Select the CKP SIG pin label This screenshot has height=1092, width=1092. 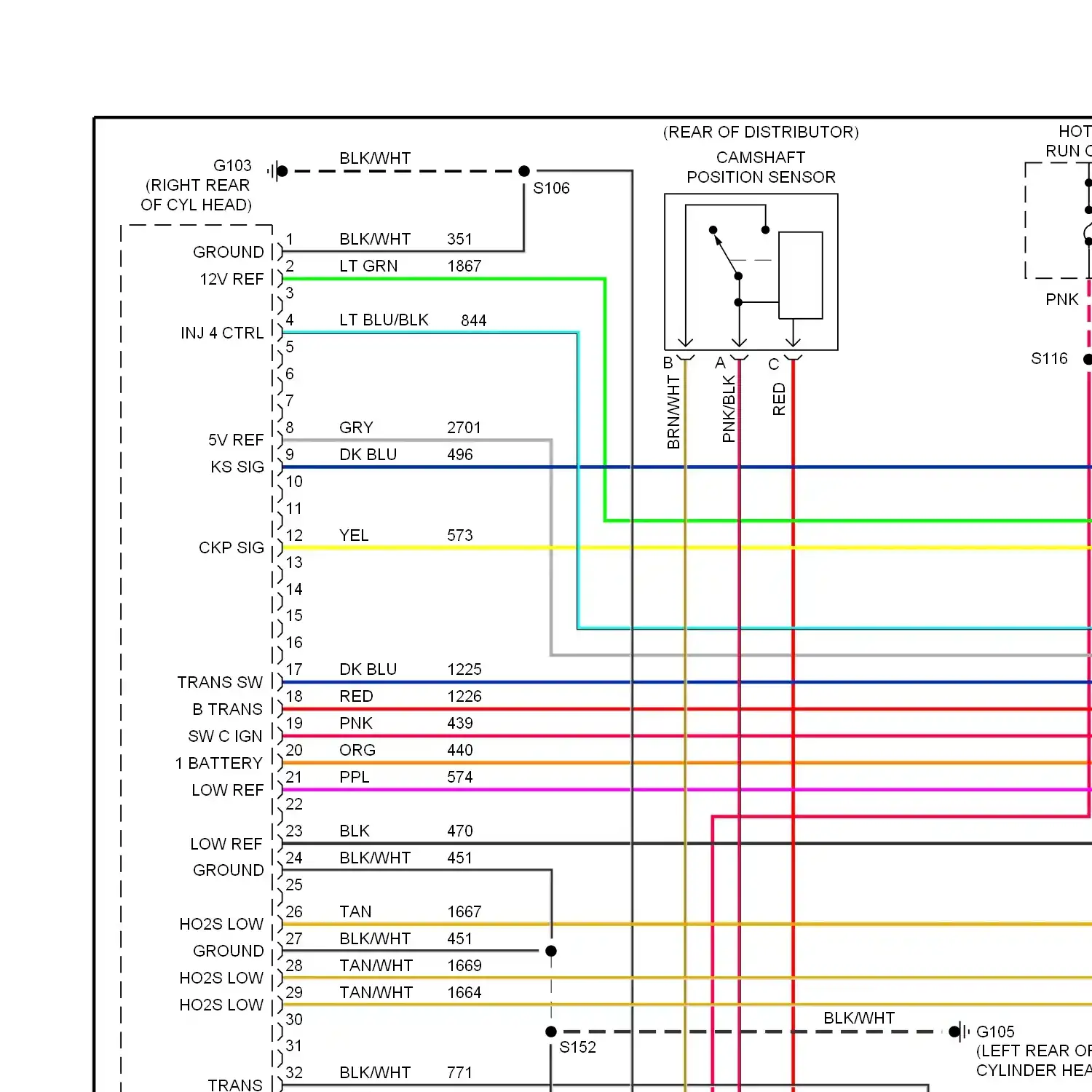232,547
